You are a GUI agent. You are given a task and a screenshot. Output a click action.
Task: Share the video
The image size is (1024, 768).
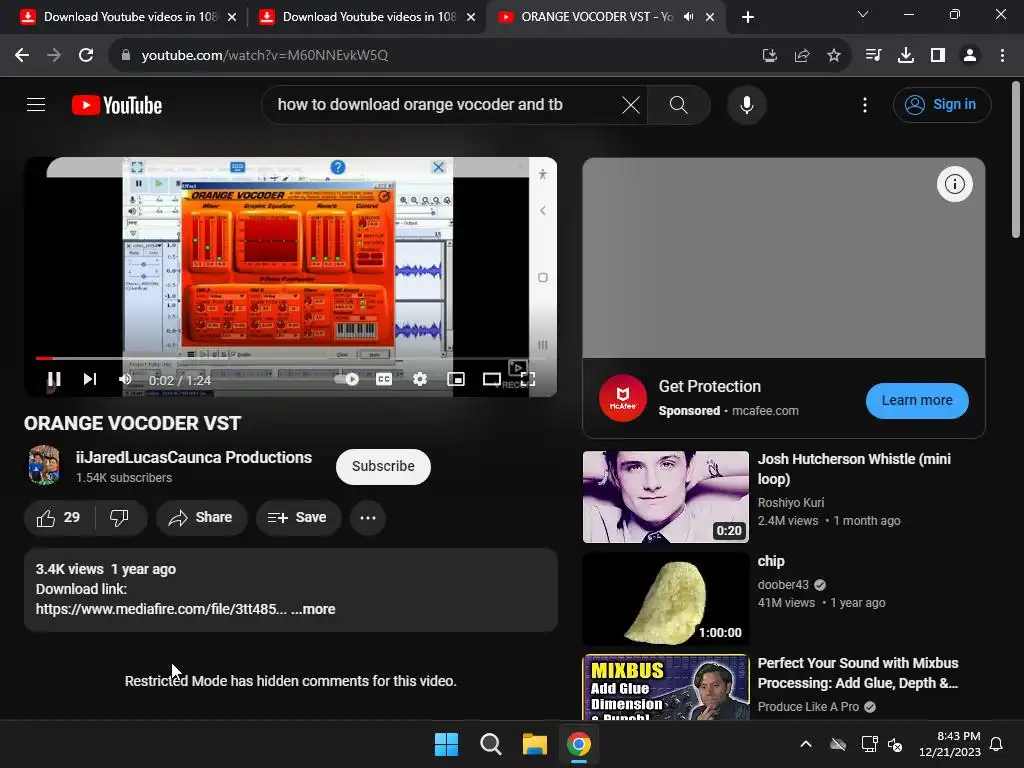tap(201, 518)
